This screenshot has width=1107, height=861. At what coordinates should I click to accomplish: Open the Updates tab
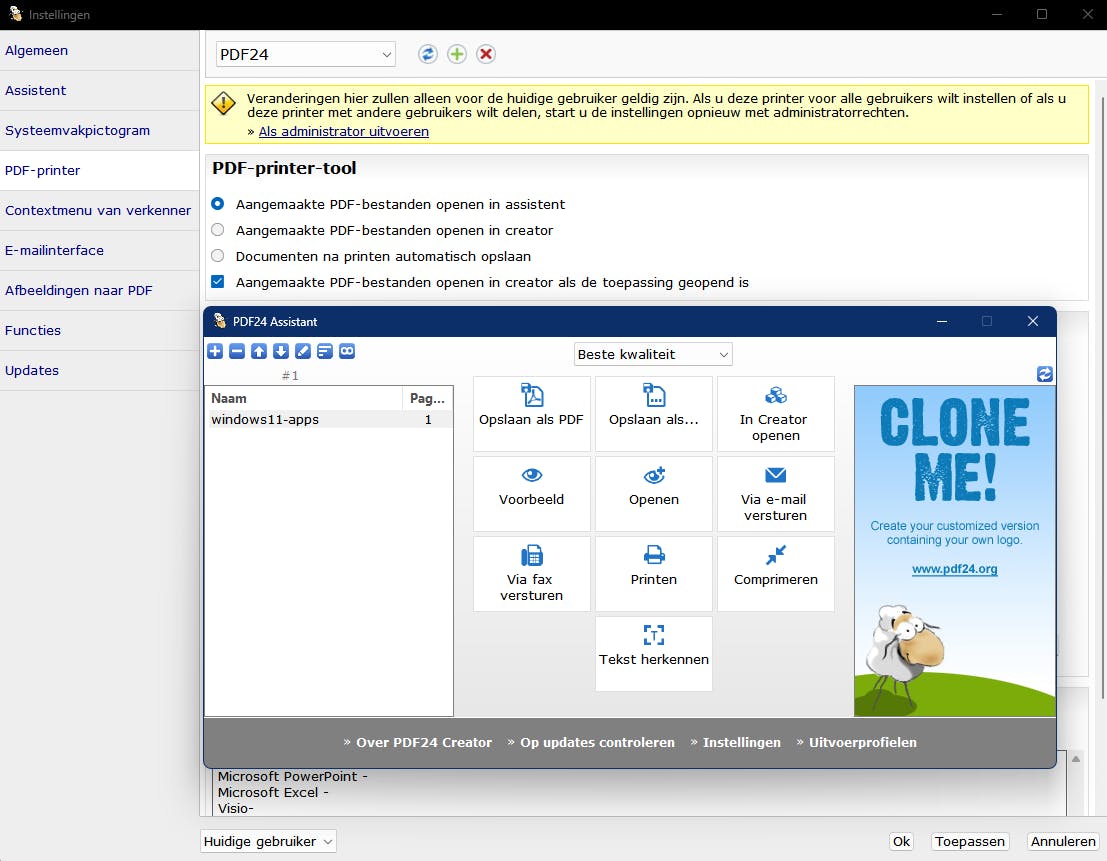(x=100, y=371)
